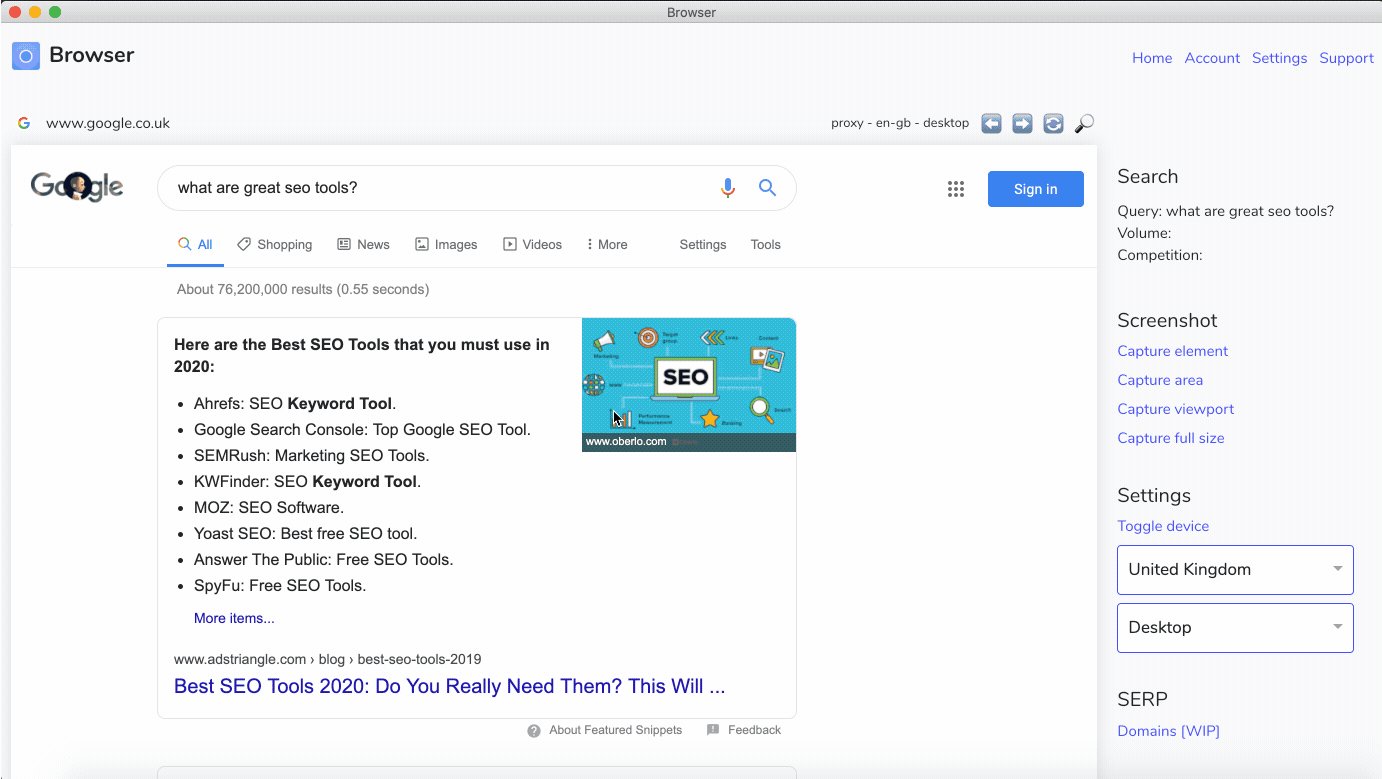The height and width of the screenshot is (779, 1382).
Task: Click the www.oberlo.com image caption
Action: coord(626,441)
